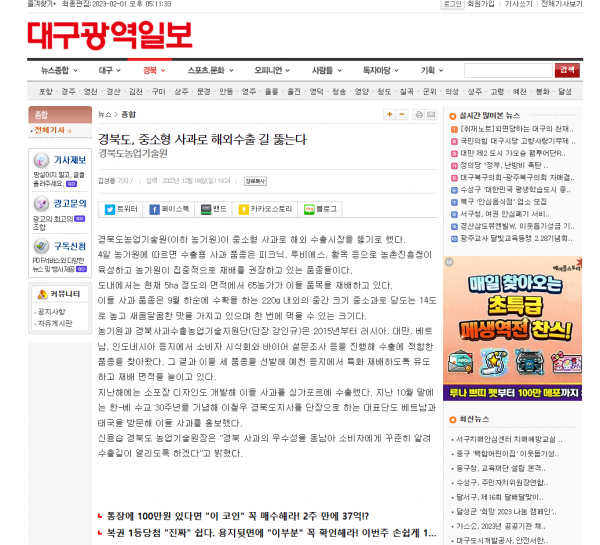The width and height of the screenshot is (600, 545).
Task: Open promoted link 복권 1등당첨 진짜 쉽다
Action: tap(271, 533)
